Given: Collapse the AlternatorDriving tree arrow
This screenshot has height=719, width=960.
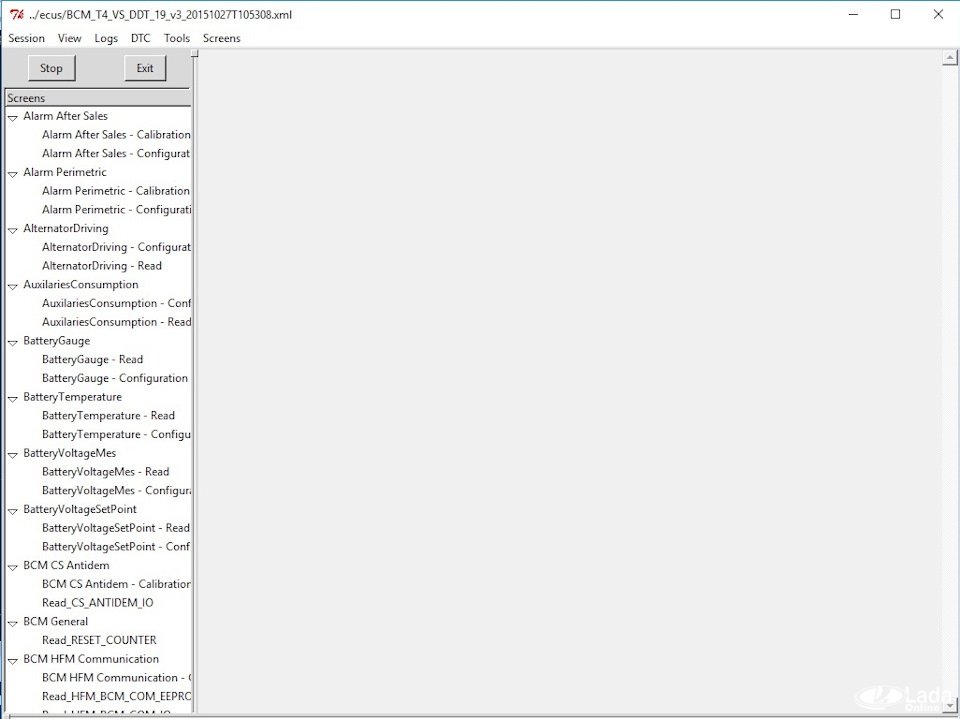Looking at the screenshot, I should [12, 230].
